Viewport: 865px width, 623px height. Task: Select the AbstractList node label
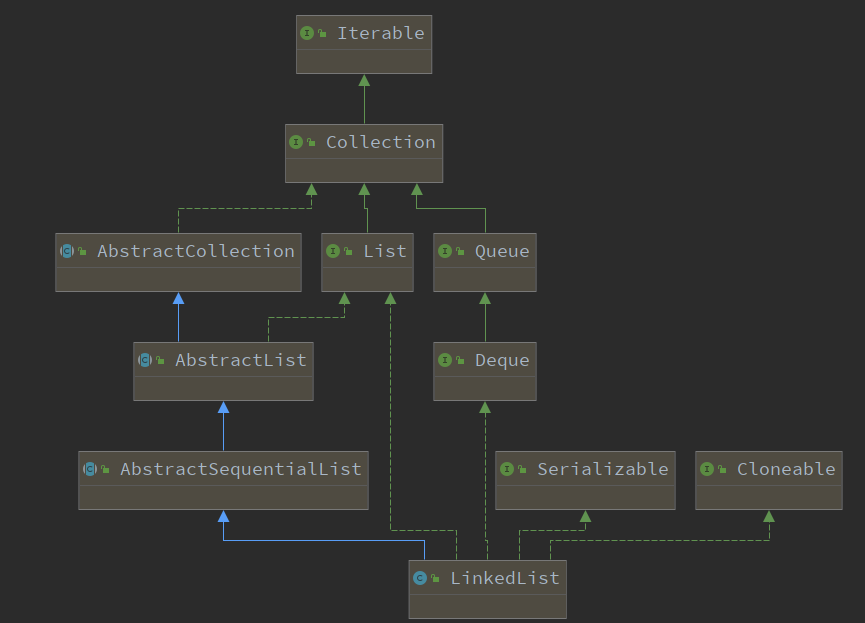pos(241,360)
